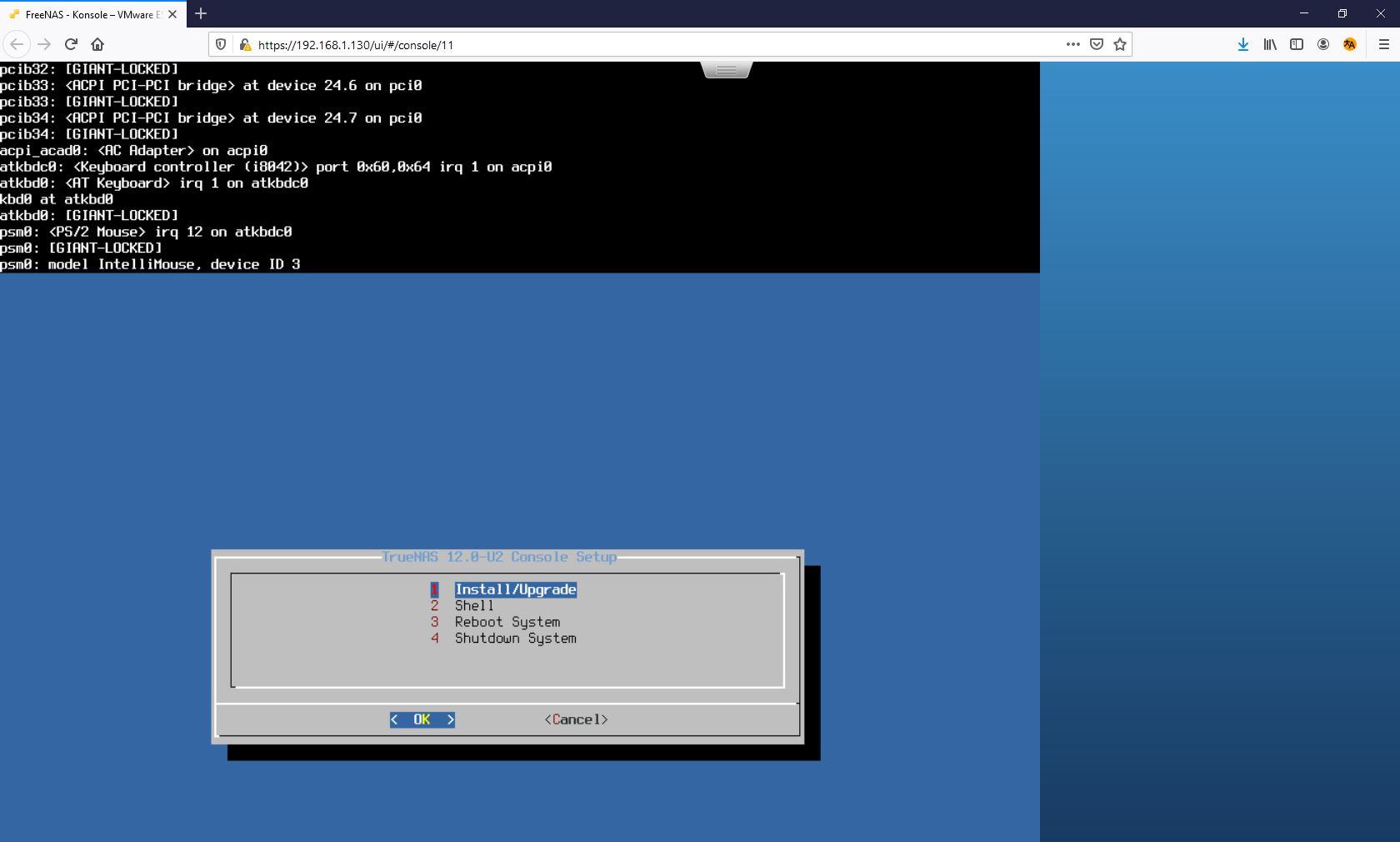
Task: Select Install/Upgrade menu option
Action: point(515,589)
